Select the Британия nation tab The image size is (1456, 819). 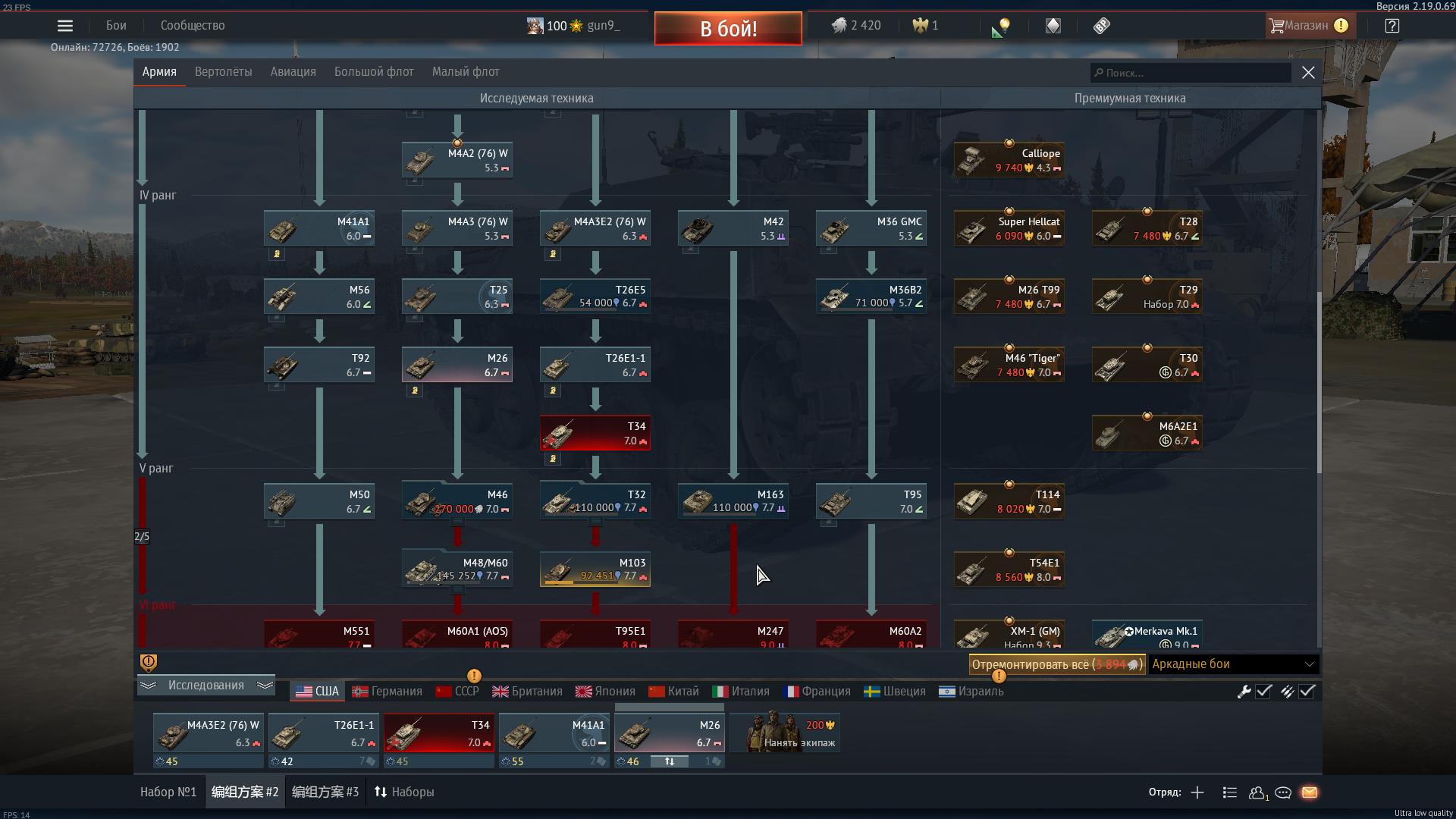[x=527, y=692]
